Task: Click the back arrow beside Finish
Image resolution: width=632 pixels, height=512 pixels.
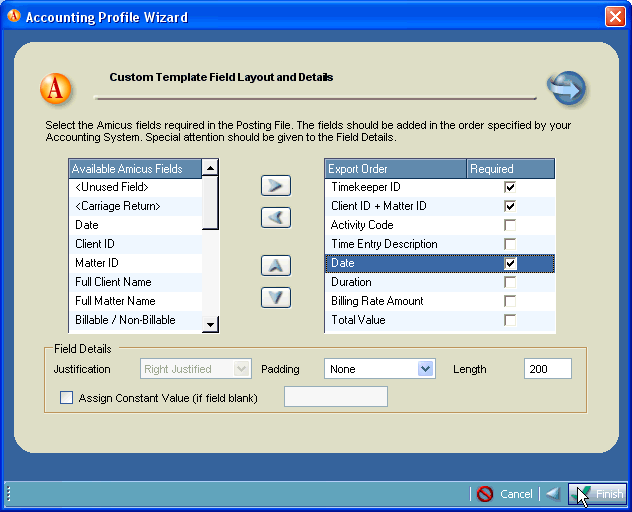Action: pos(552,494)
